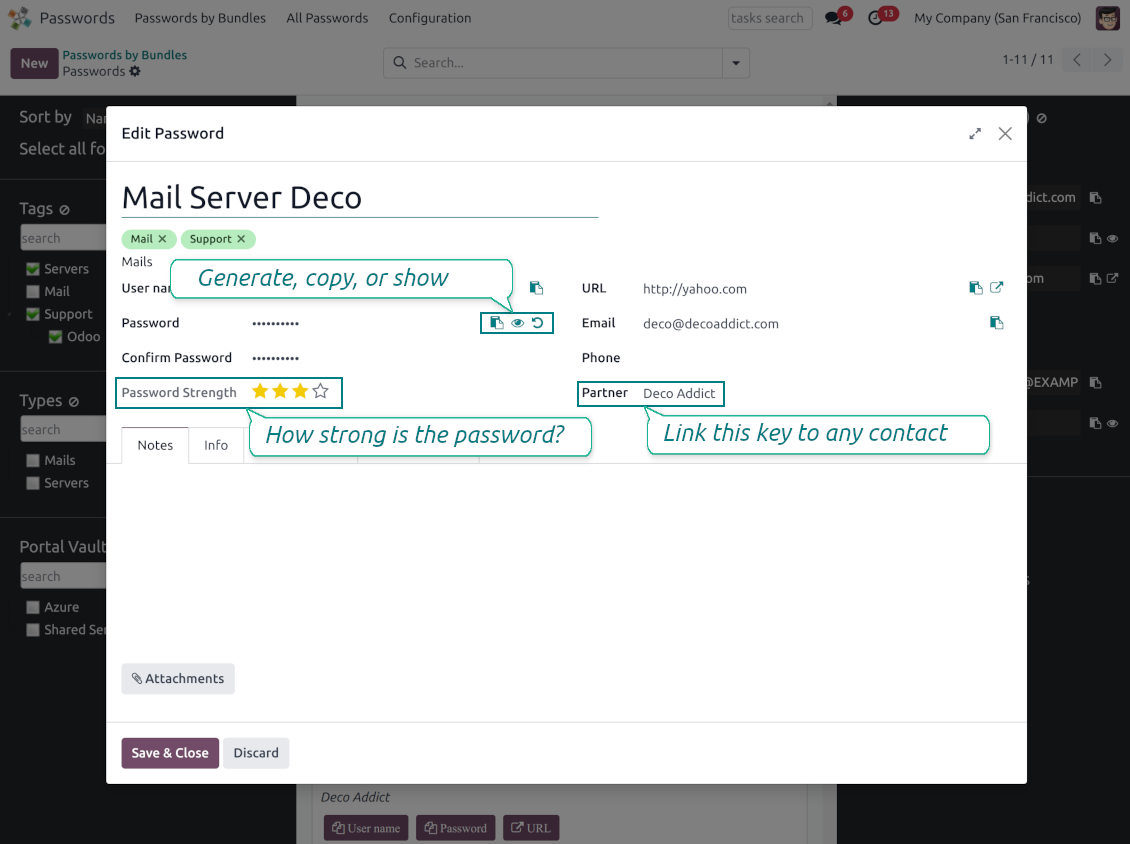The width and height of the screenshot is (1130, 844).
Task: Copy the URL field value
Action: (976, 288)
